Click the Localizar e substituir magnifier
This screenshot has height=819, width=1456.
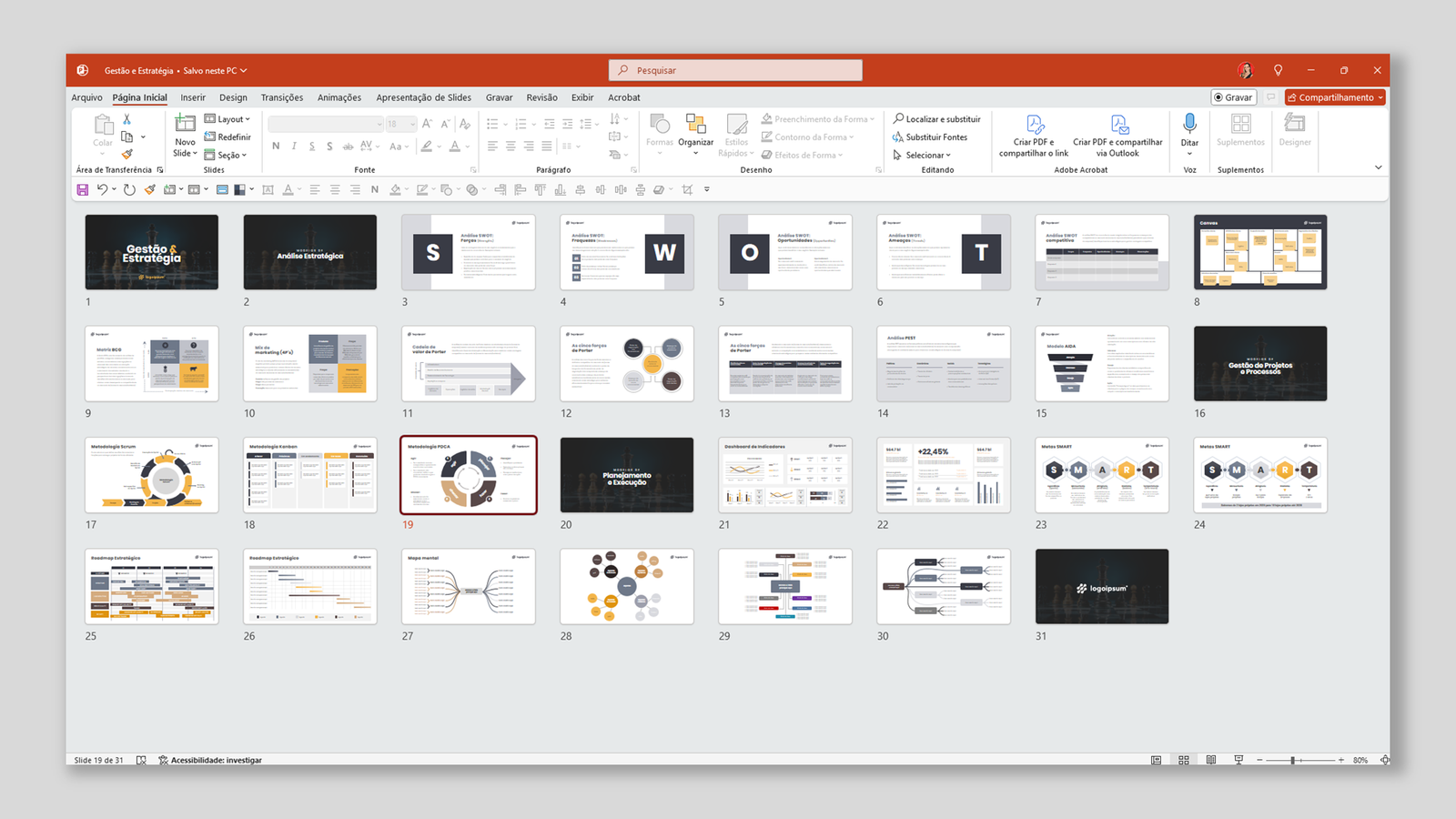tap(898, 119)
